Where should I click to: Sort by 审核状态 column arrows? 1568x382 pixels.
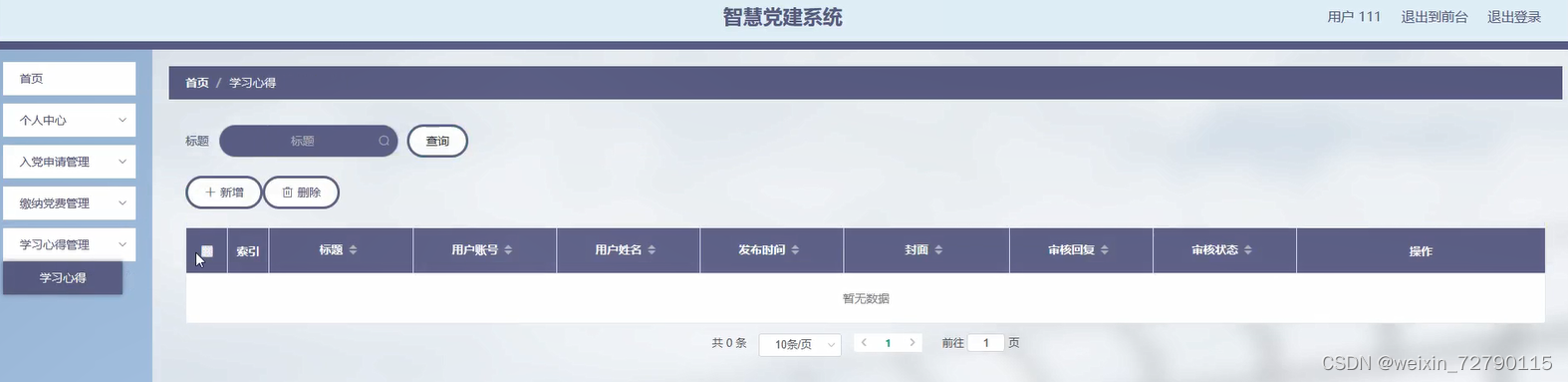click(1248, 250)
